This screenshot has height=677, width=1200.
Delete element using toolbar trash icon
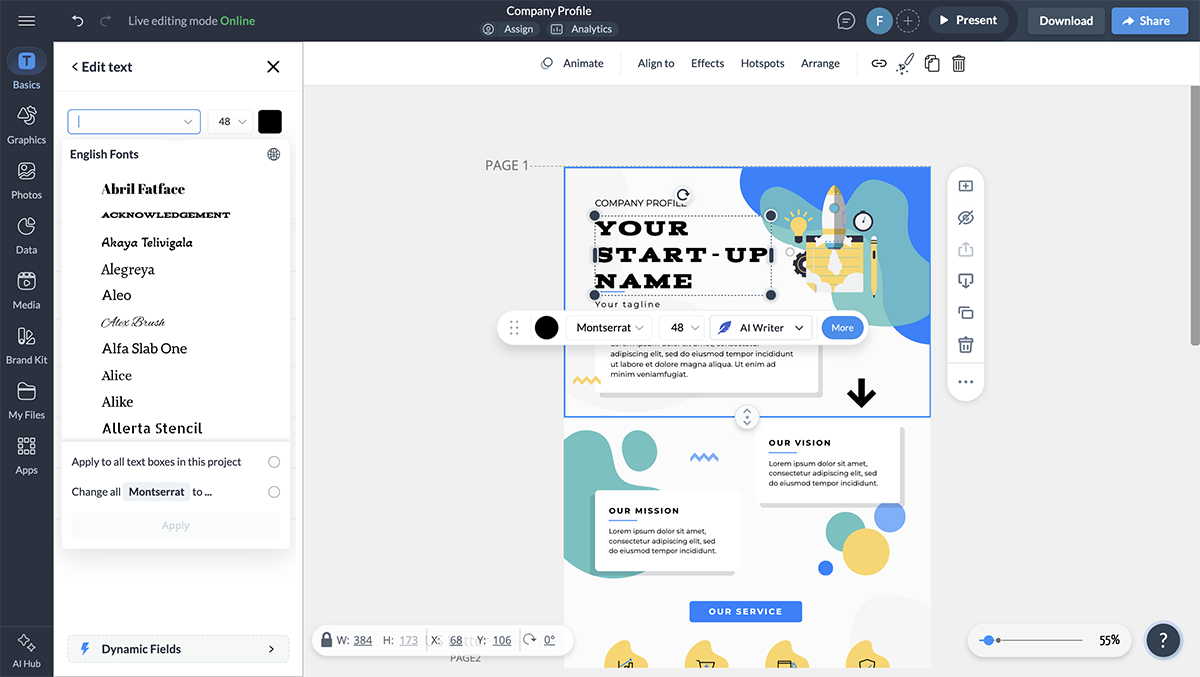(x=958, y=63)
